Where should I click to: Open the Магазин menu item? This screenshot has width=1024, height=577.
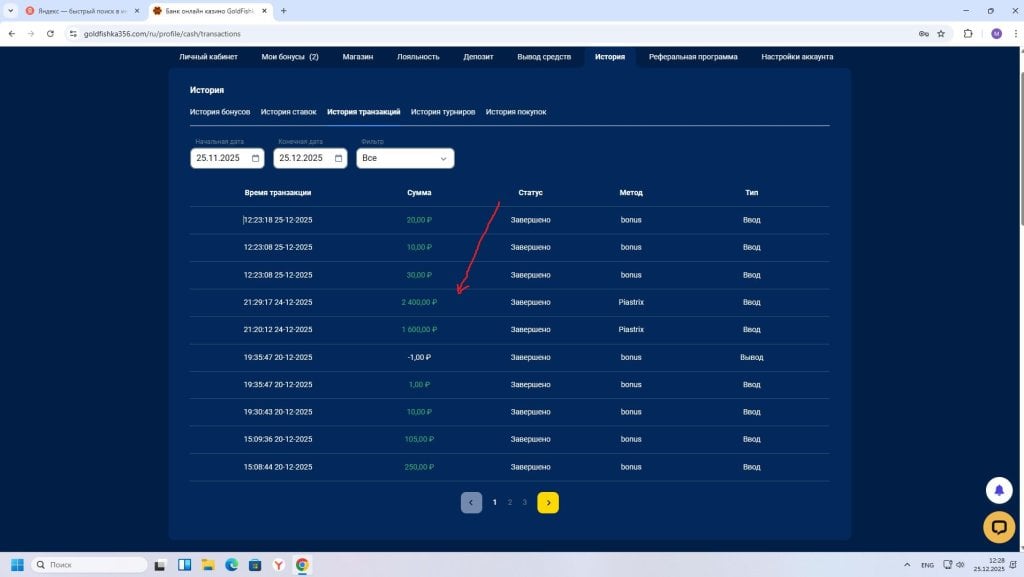pos(358,57)
